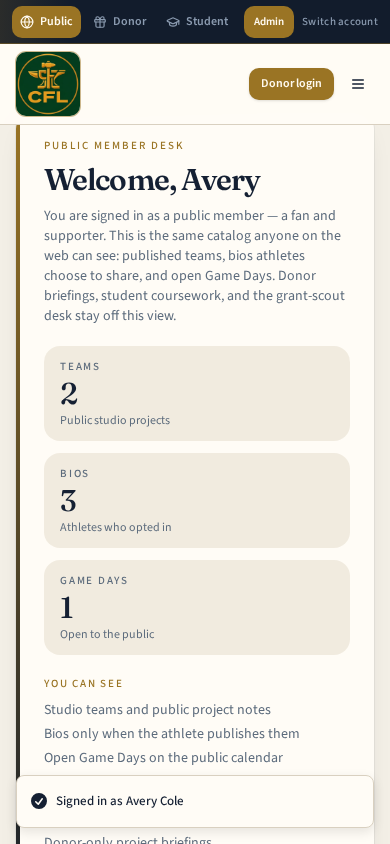
Task: Select the Student role tab
Action: (197, 22)
